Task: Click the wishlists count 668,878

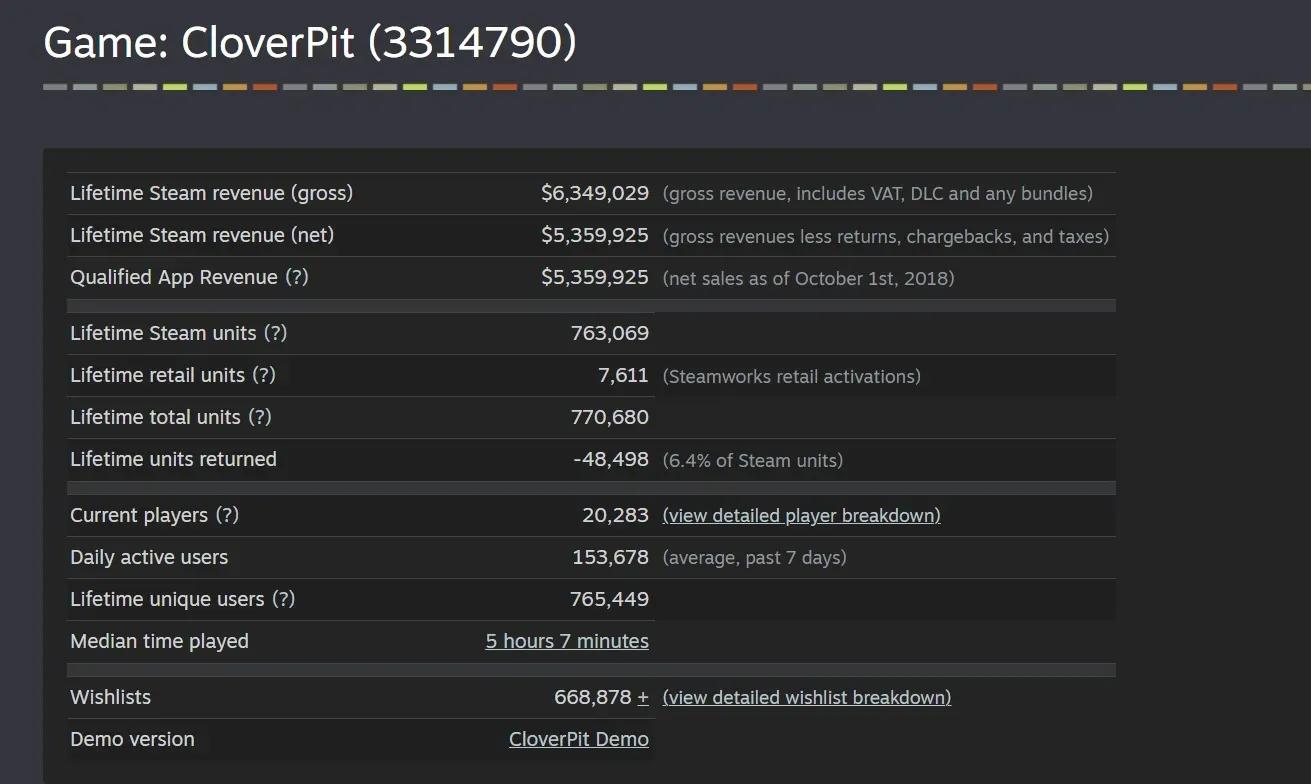Action: [592, 697]
